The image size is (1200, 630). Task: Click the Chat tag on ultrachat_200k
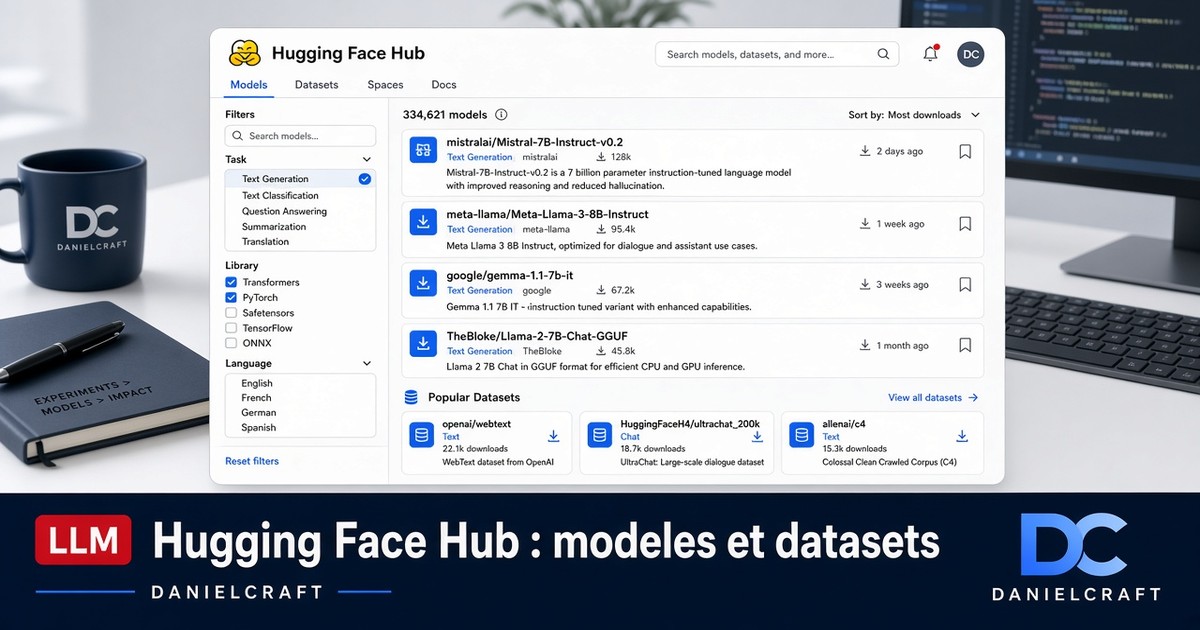pos(630,436)
